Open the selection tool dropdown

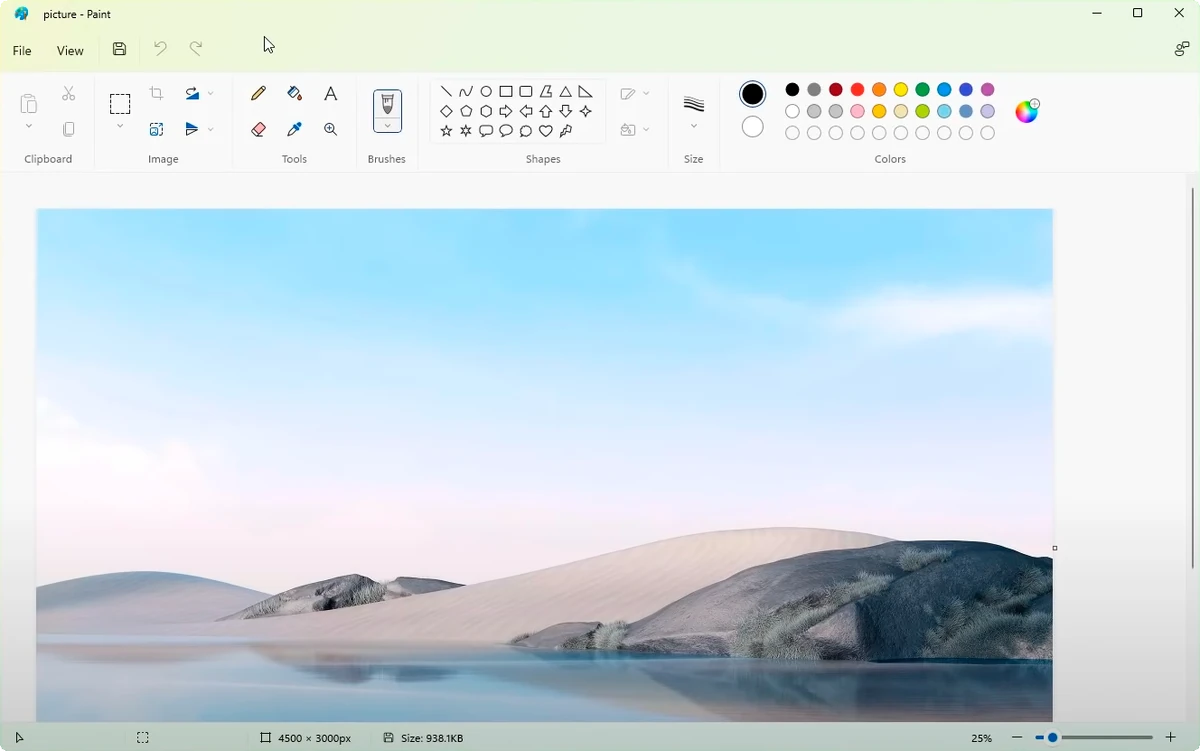click(x=120, y=127)
